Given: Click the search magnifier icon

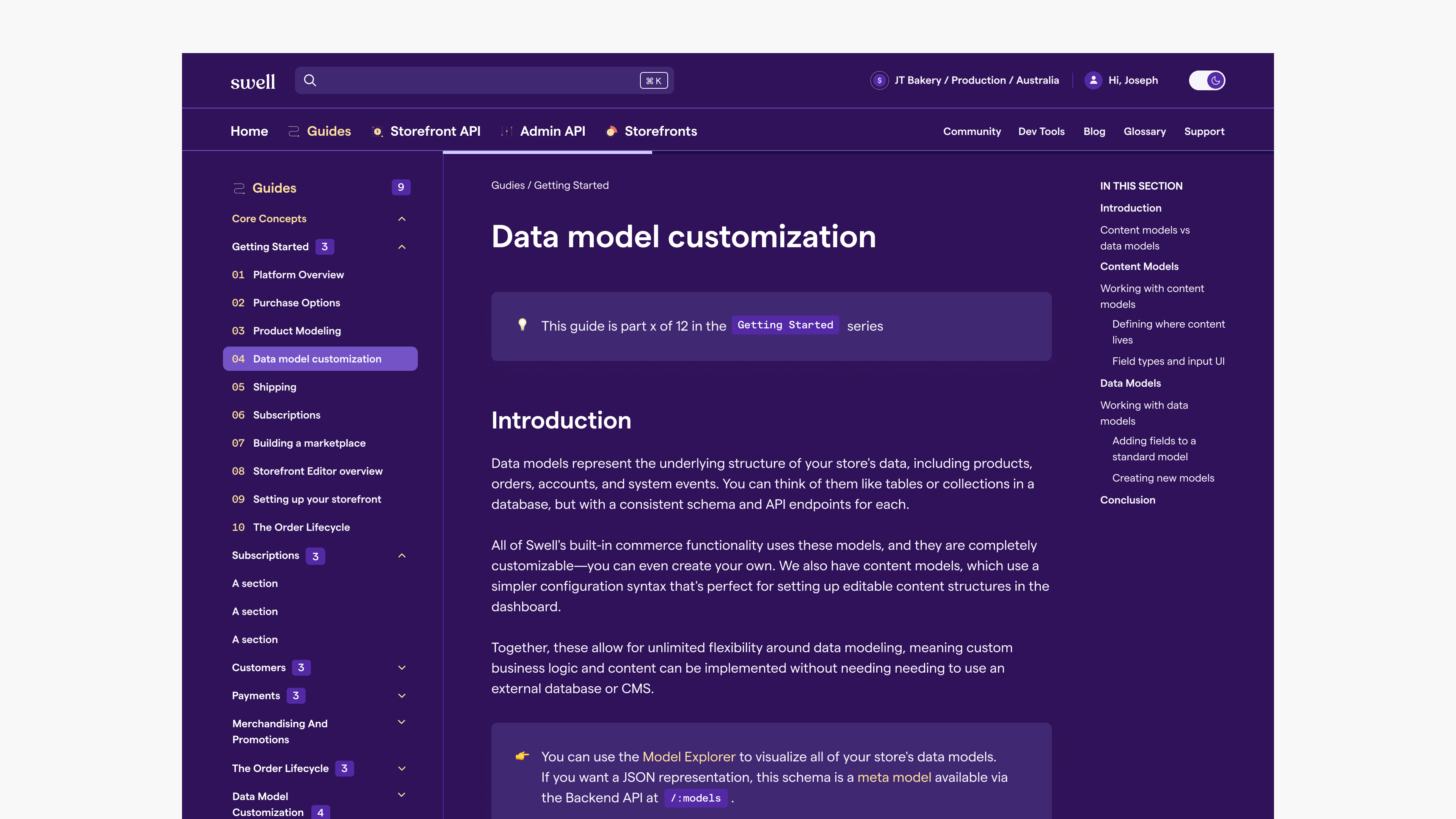Looking at the screenshot, I should [310, 80].
